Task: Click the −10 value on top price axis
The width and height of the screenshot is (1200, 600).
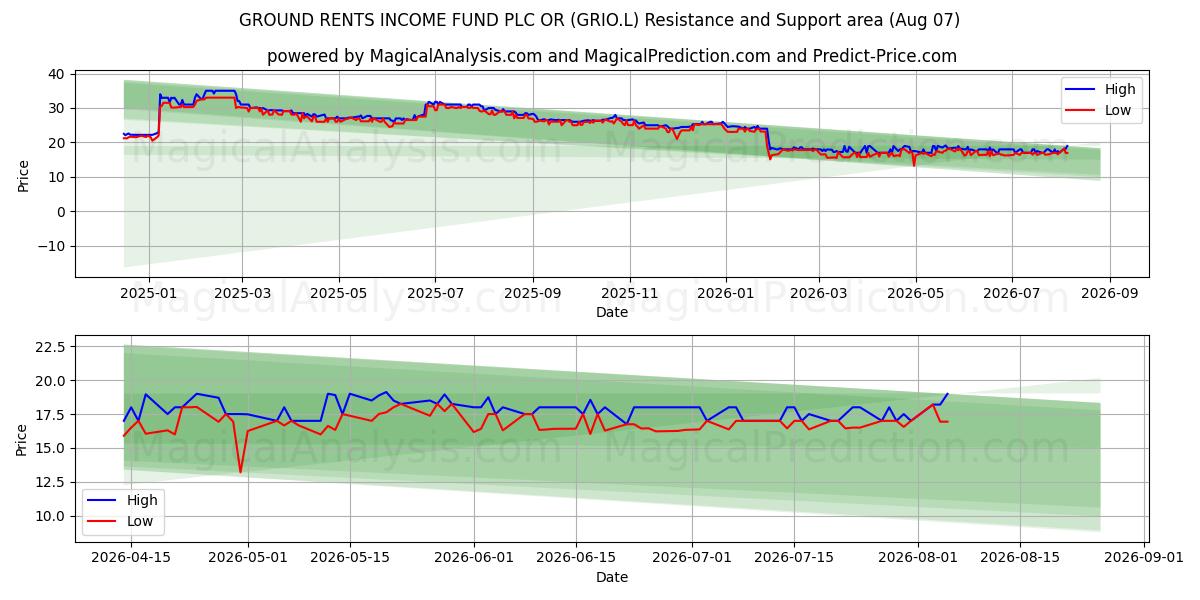Action: [x=51, y=246]
